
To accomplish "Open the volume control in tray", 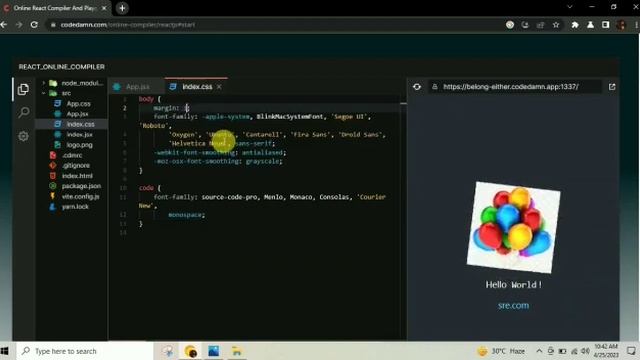I will point(585,351).
